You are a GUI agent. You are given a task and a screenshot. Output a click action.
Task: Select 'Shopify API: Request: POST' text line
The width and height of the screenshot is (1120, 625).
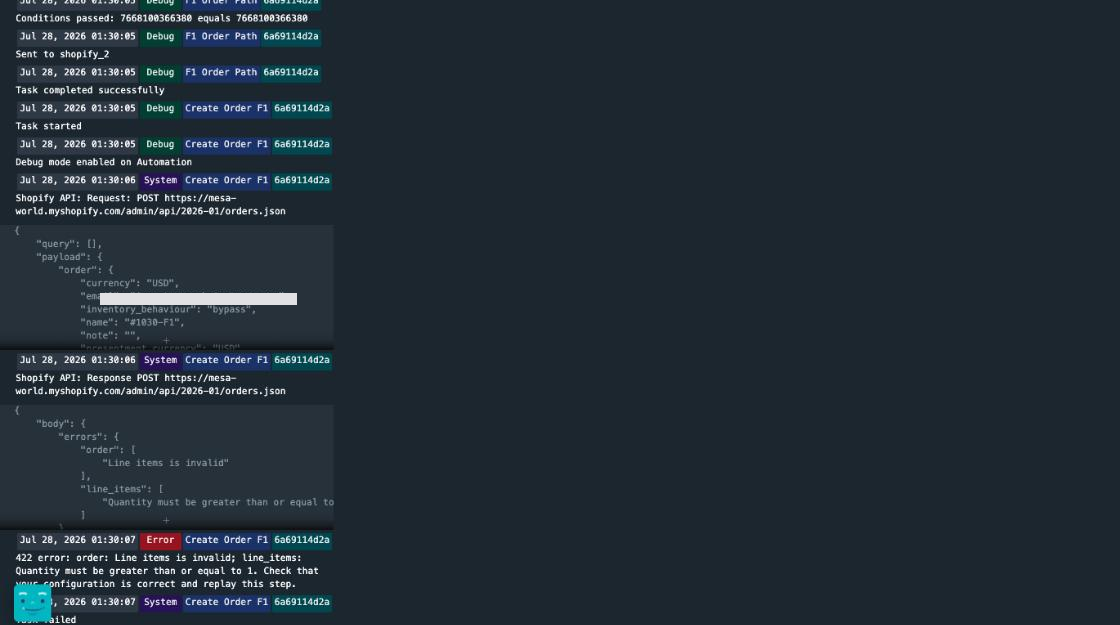coord(150,205)
